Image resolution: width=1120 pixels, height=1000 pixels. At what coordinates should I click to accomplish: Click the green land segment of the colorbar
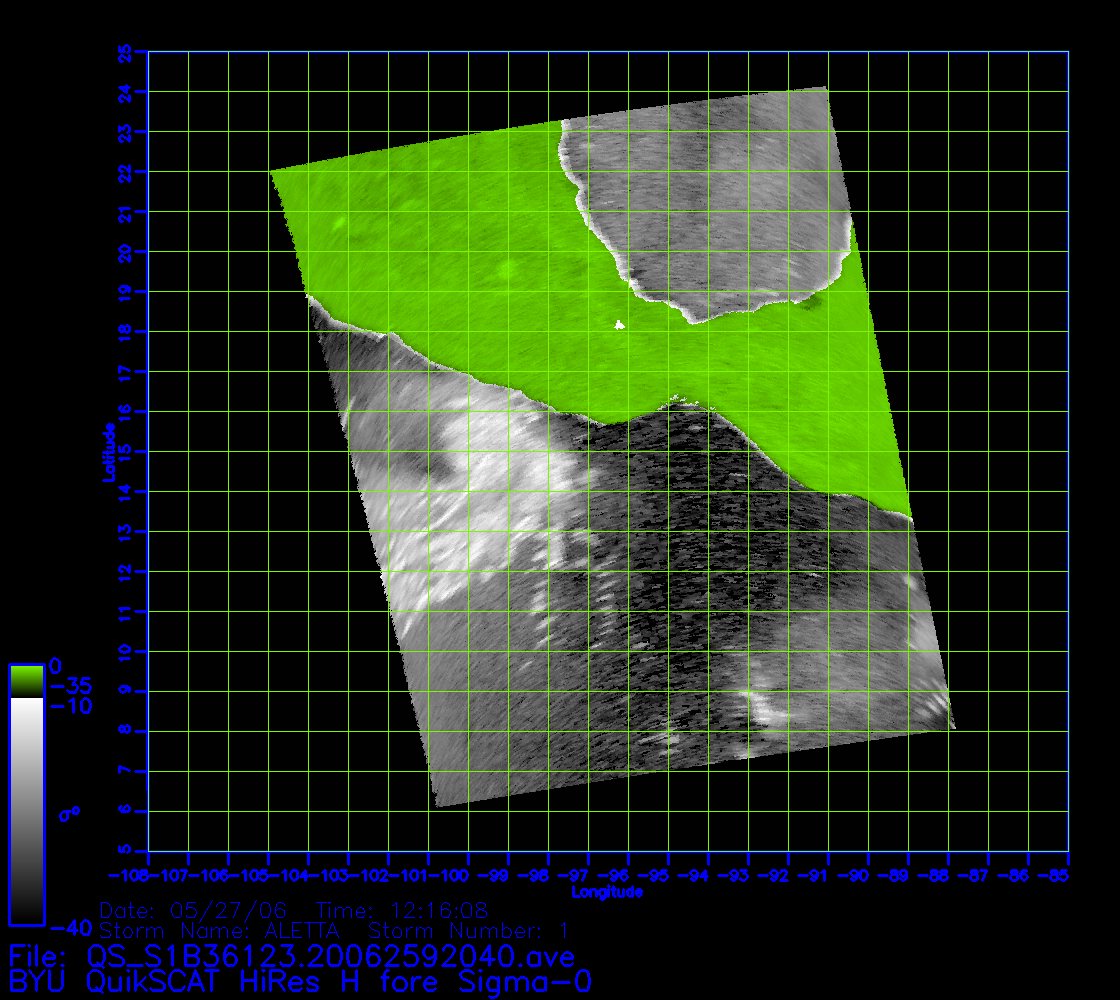tap(26, 680)
